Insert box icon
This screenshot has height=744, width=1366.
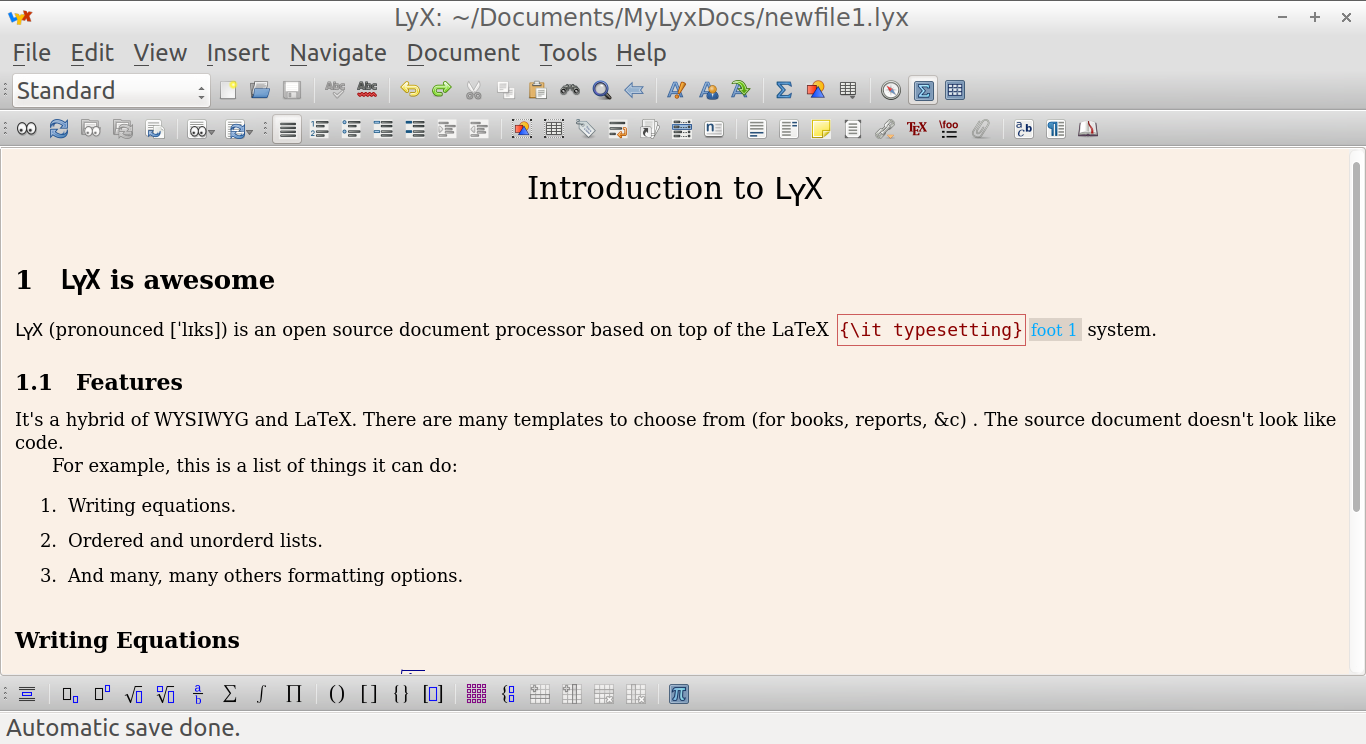point(853,129)
